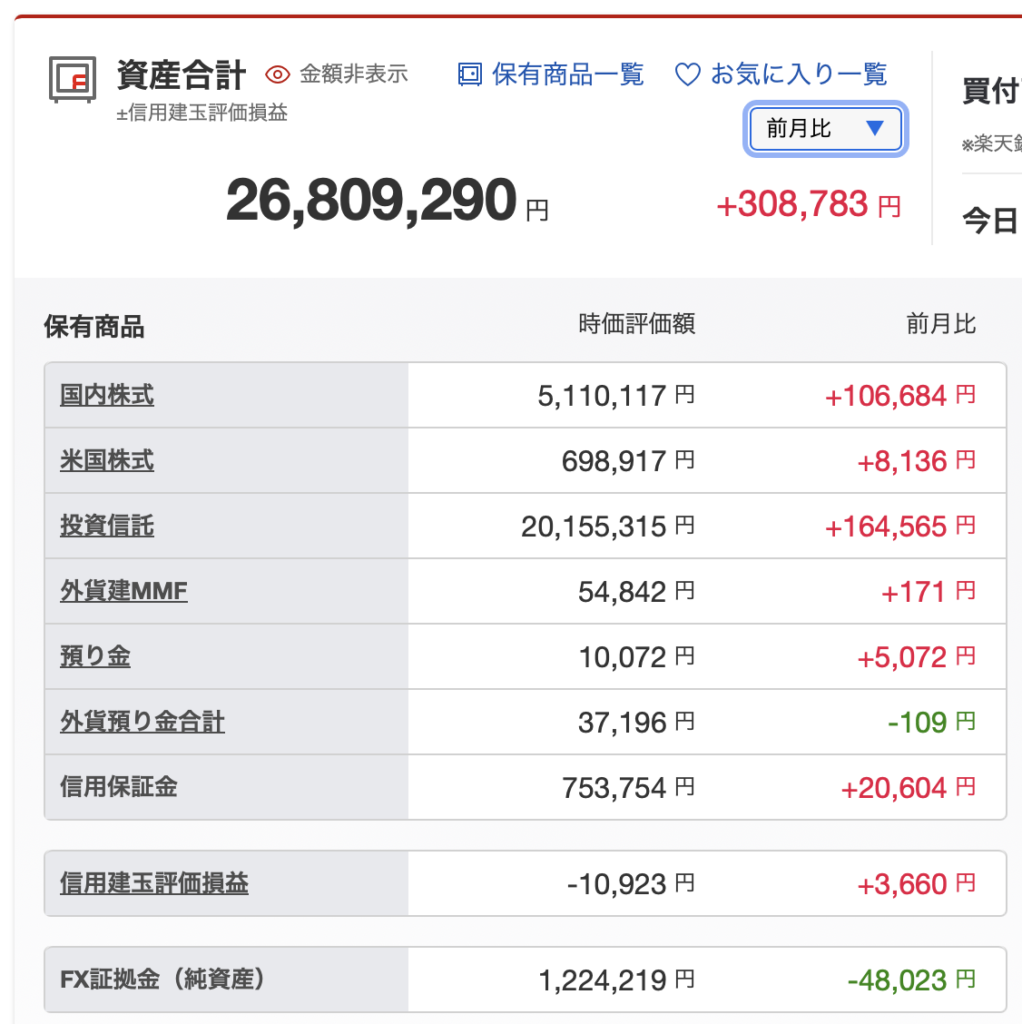This screenshot has width=1022, height=1024.
Task: Click the 信用保証金 change +20,604
Action: (893, 788)
